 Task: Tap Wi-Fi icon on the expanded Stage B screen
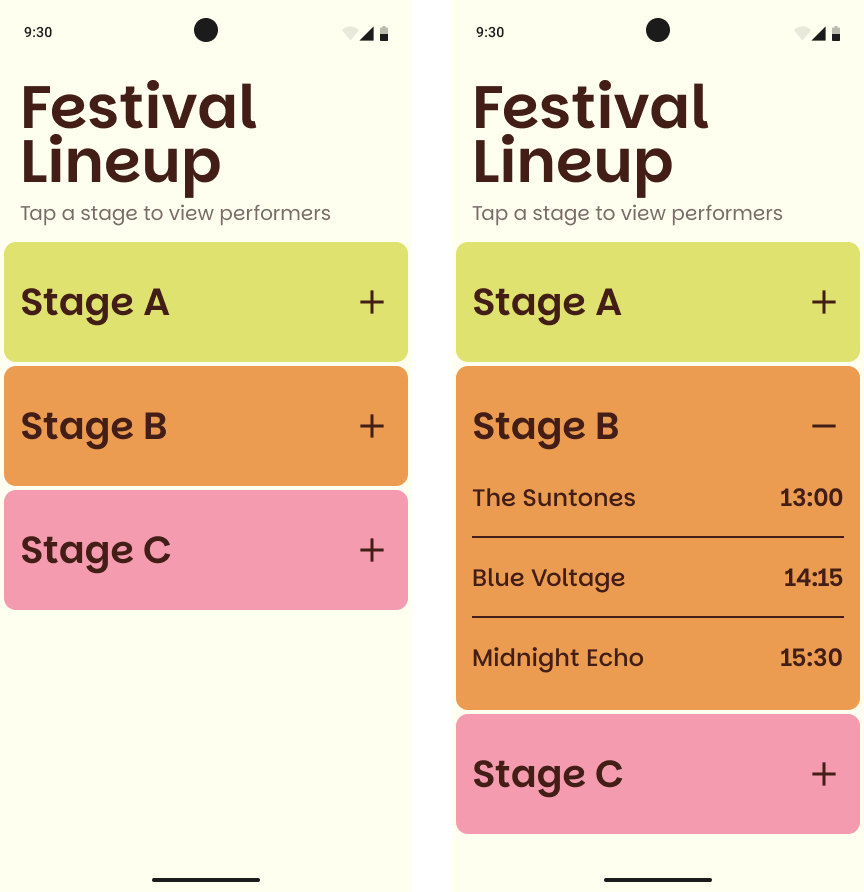800,33
